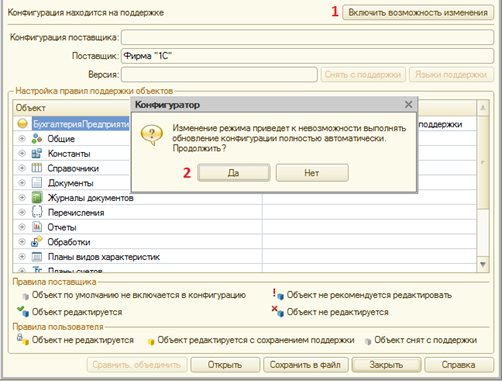Click the Объект снят с поддержки icon
Screen dimensions: 502x381
click(x=368, y=341)
